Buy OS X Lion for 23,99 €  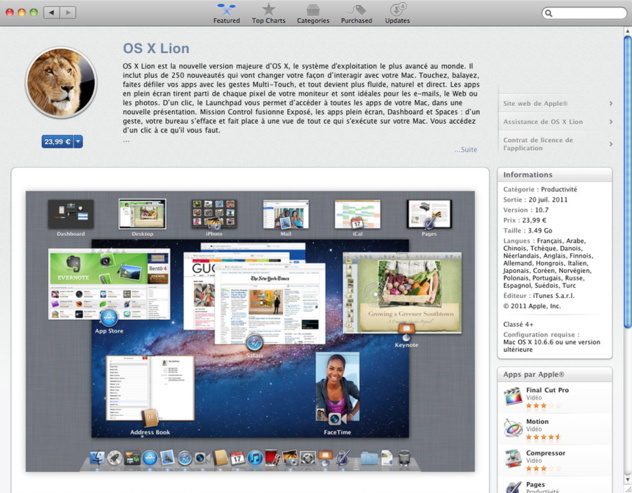pos(57,141)
